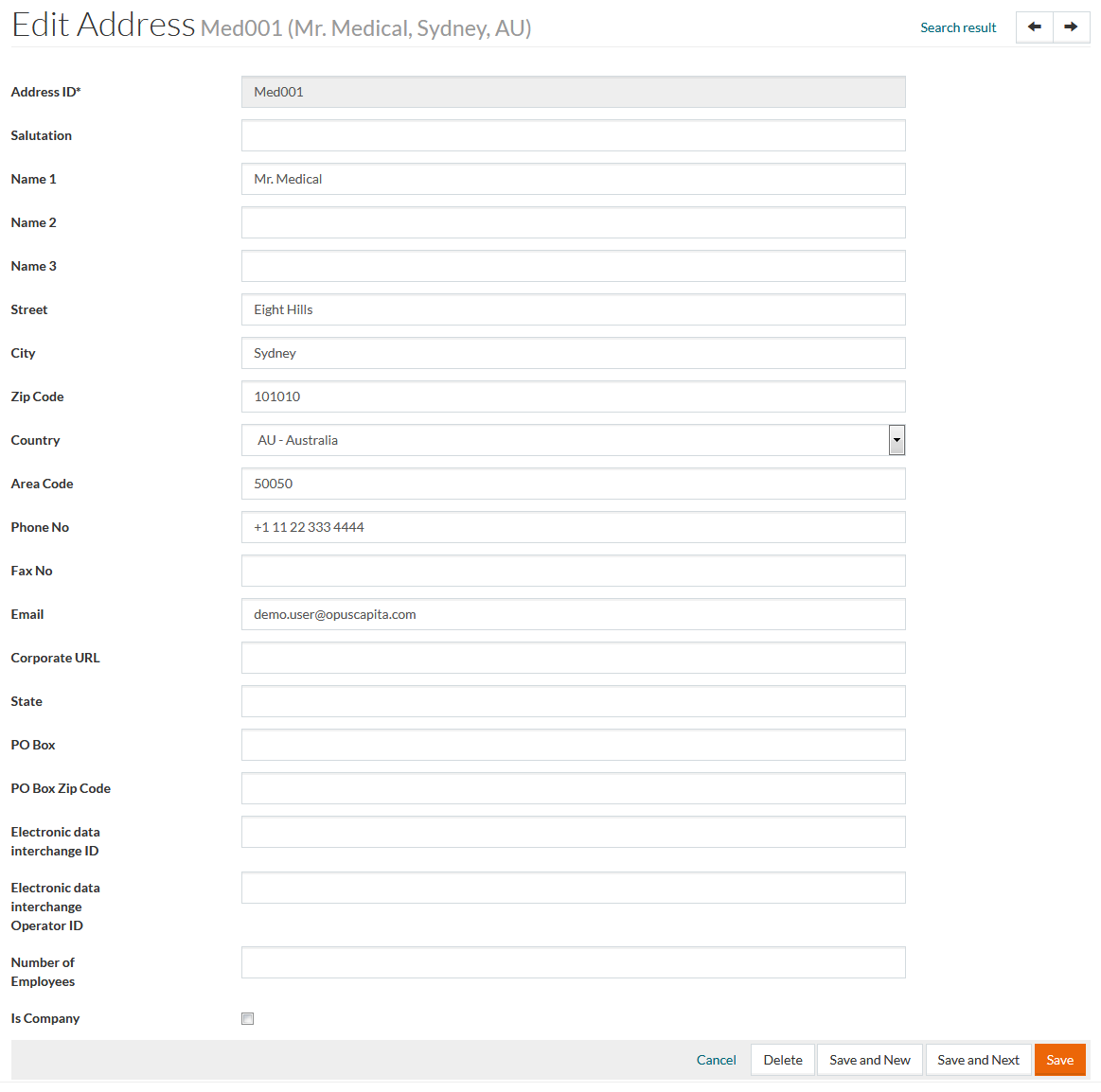
Task: Click the Search result link
Action: tap(958, 27)
